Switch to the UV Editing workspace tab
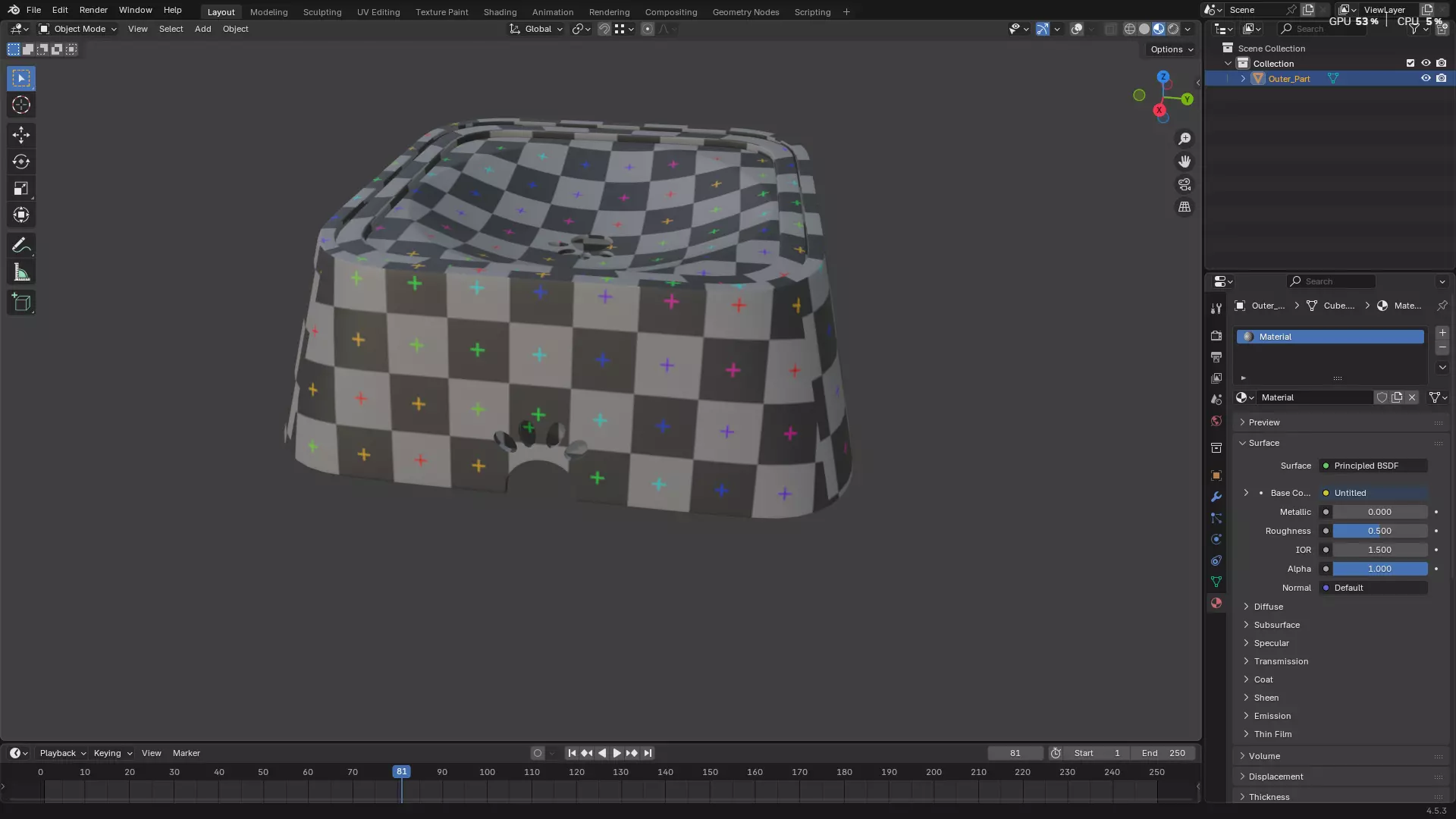The image size is (1456, 819). pyautogui.click(x=378, y=11)
